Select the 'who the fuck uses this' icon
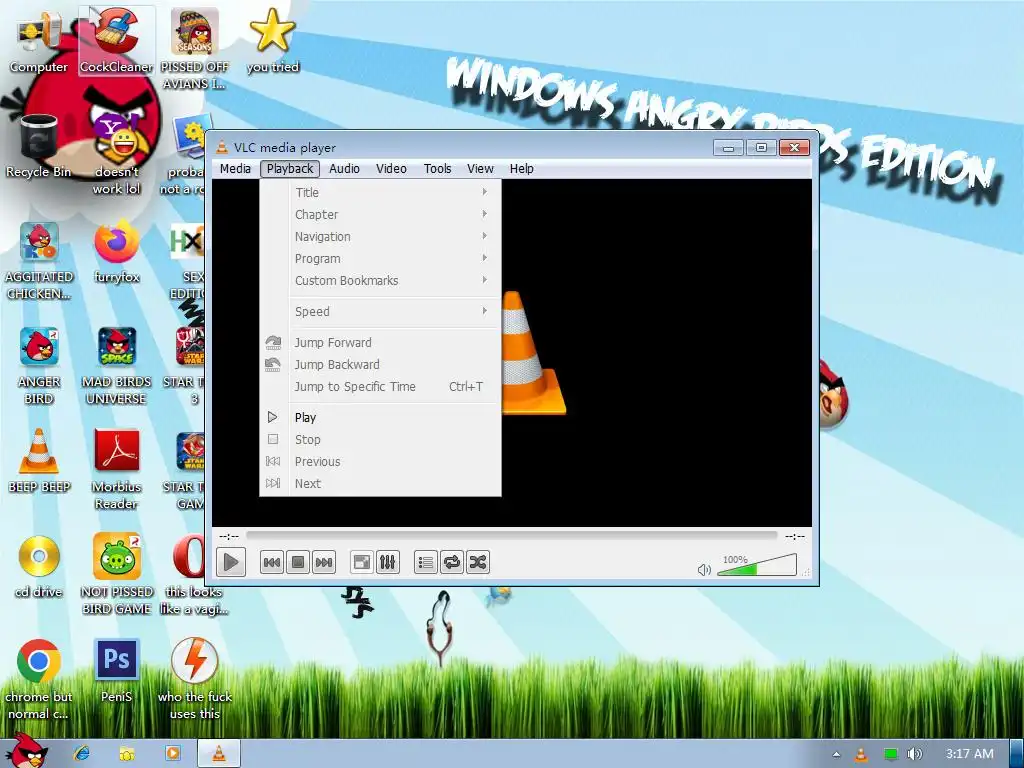1024x768 pixels. click(195, 679)
